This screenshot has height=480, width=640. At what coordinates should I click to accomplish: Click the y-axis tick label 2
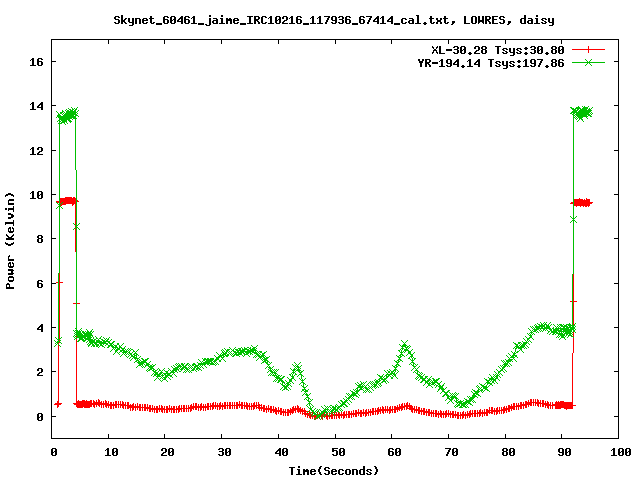pos(40,372)
